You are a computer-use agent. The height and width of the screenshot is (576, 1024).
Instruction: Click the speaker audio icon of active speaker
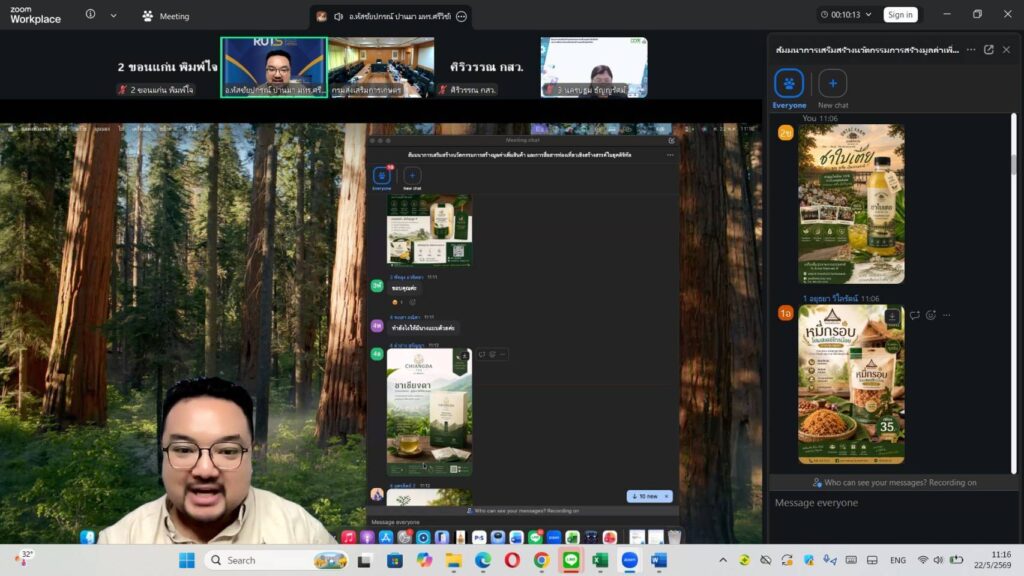point(338,16)
